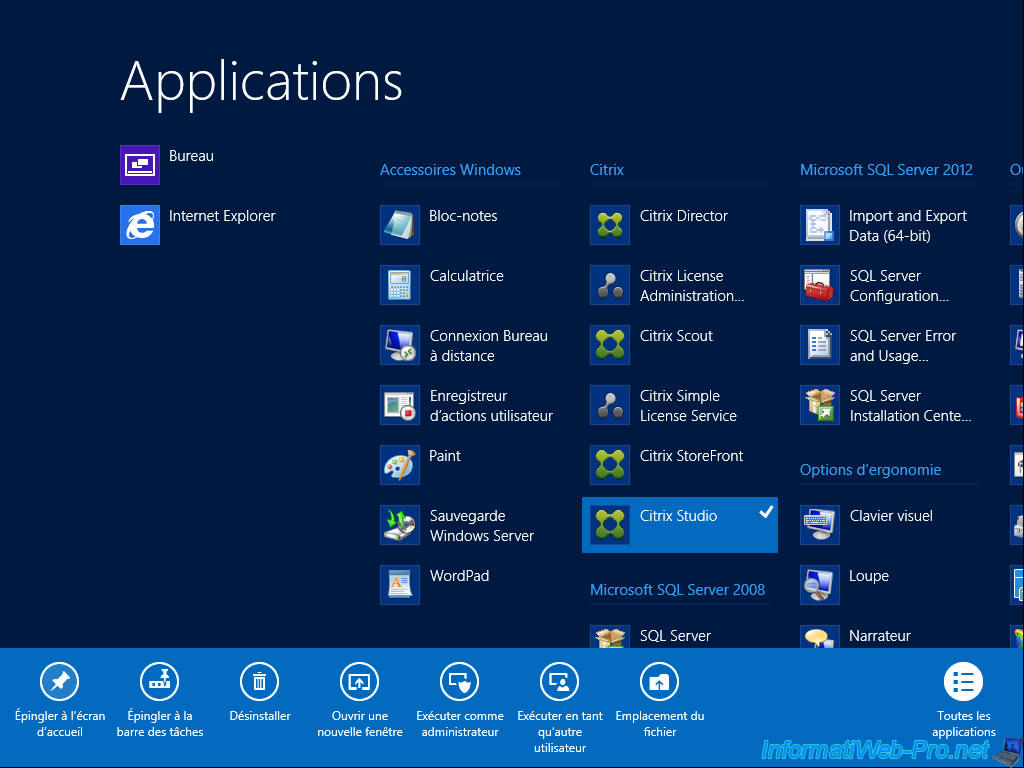The image size is (1024, 768).
Task: Click the Désinstaller caption in the app bar
Action: coord(260,716)
